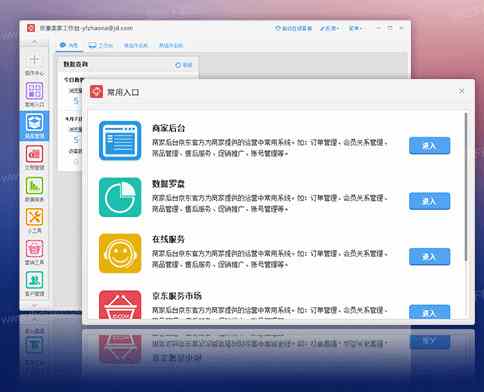Click the online customer service icon in title bar
Screen dimensions: 484x392
tap(278, 28)
